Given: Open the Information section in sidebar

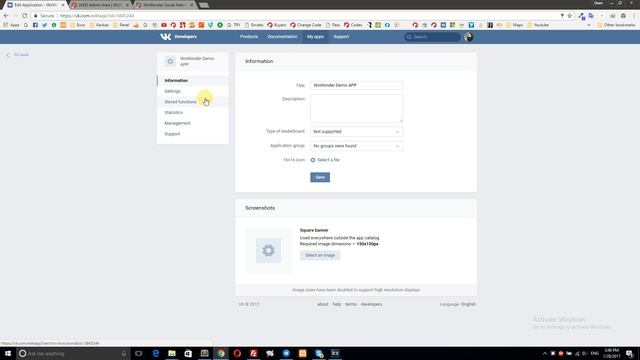Looking at the screenshot, I should pyautogui.click(x=193, y=80).
